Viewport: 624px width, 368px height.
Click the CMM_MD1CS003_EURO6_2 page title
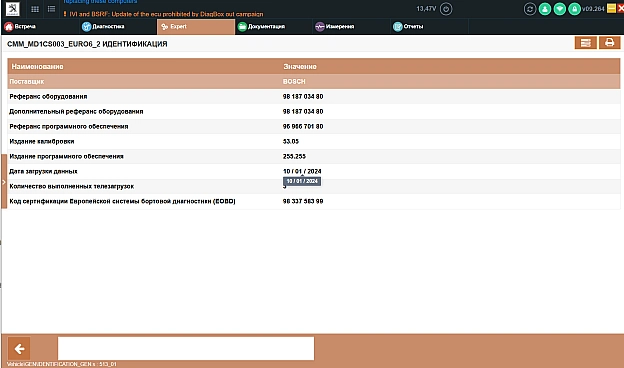[87, 44]
